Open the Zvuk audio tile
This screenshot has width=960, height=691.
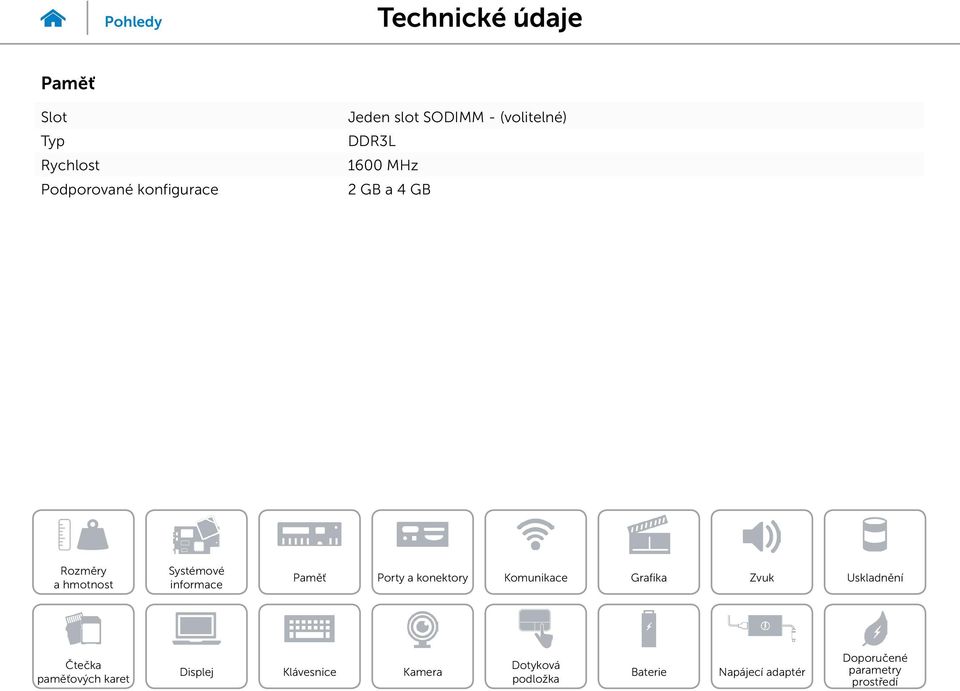pyautogui.click(x=762, y=552)
